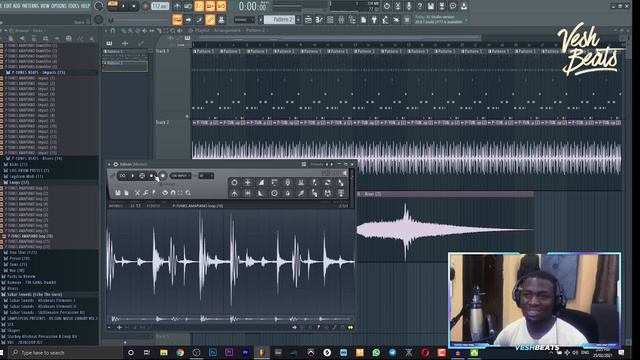Toggle the blend recording overdub button

(210, 6)
